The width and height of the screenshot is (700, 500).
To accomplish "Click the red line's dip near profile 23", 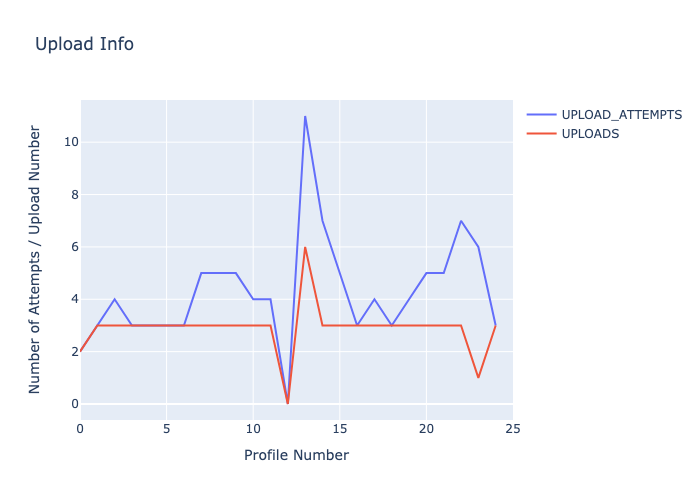I will pos(478,377).
